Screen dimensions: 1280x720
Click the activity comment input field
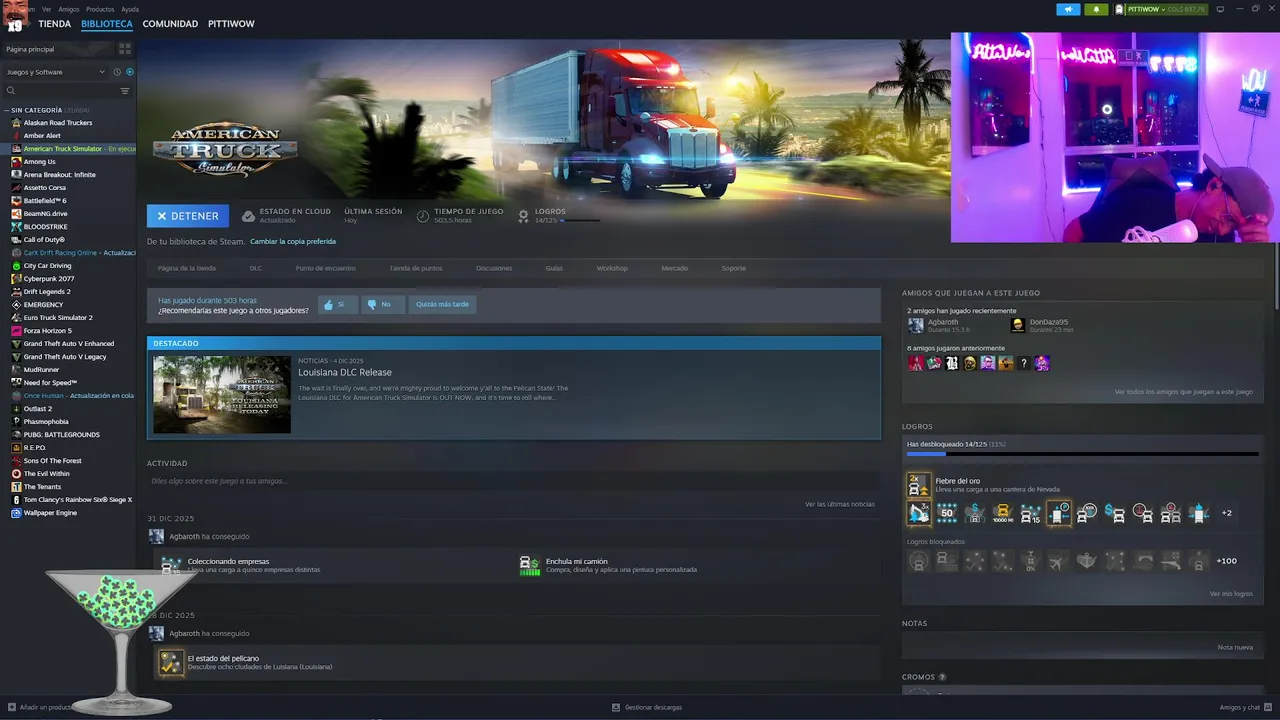(513, 481)
